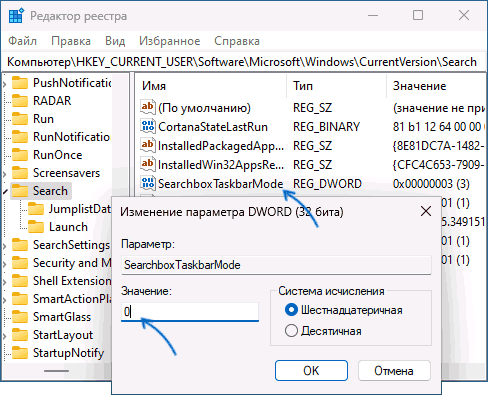
Task: Click the InstalledPackagedApp string value icon
Action: (x=148, y=145)
